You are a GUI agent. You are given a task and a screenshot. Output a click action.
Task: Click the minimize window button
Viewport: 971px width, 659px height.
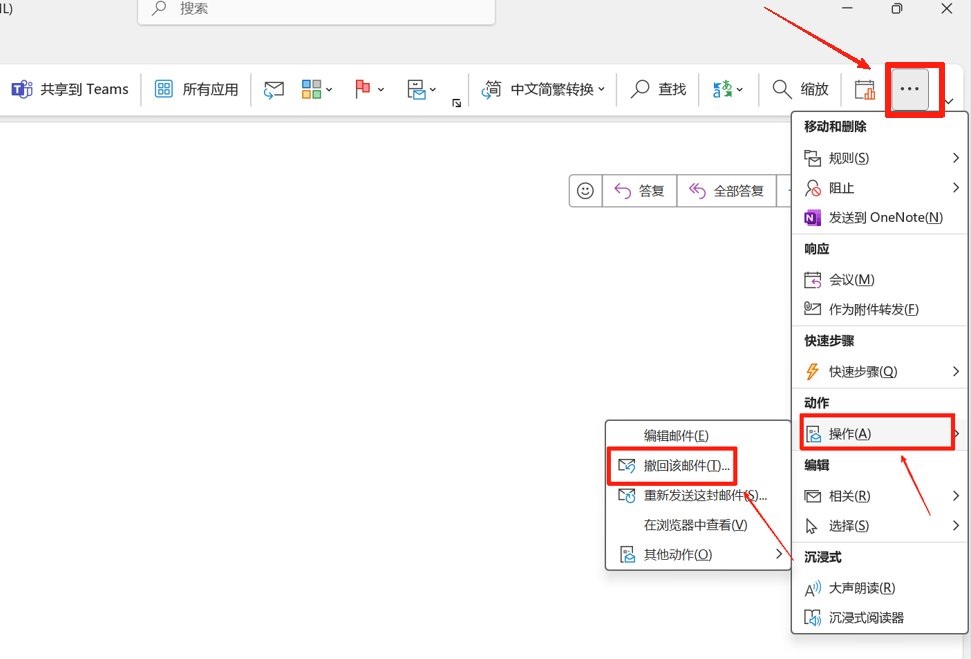pyautogui.click(x=847, y=8)
